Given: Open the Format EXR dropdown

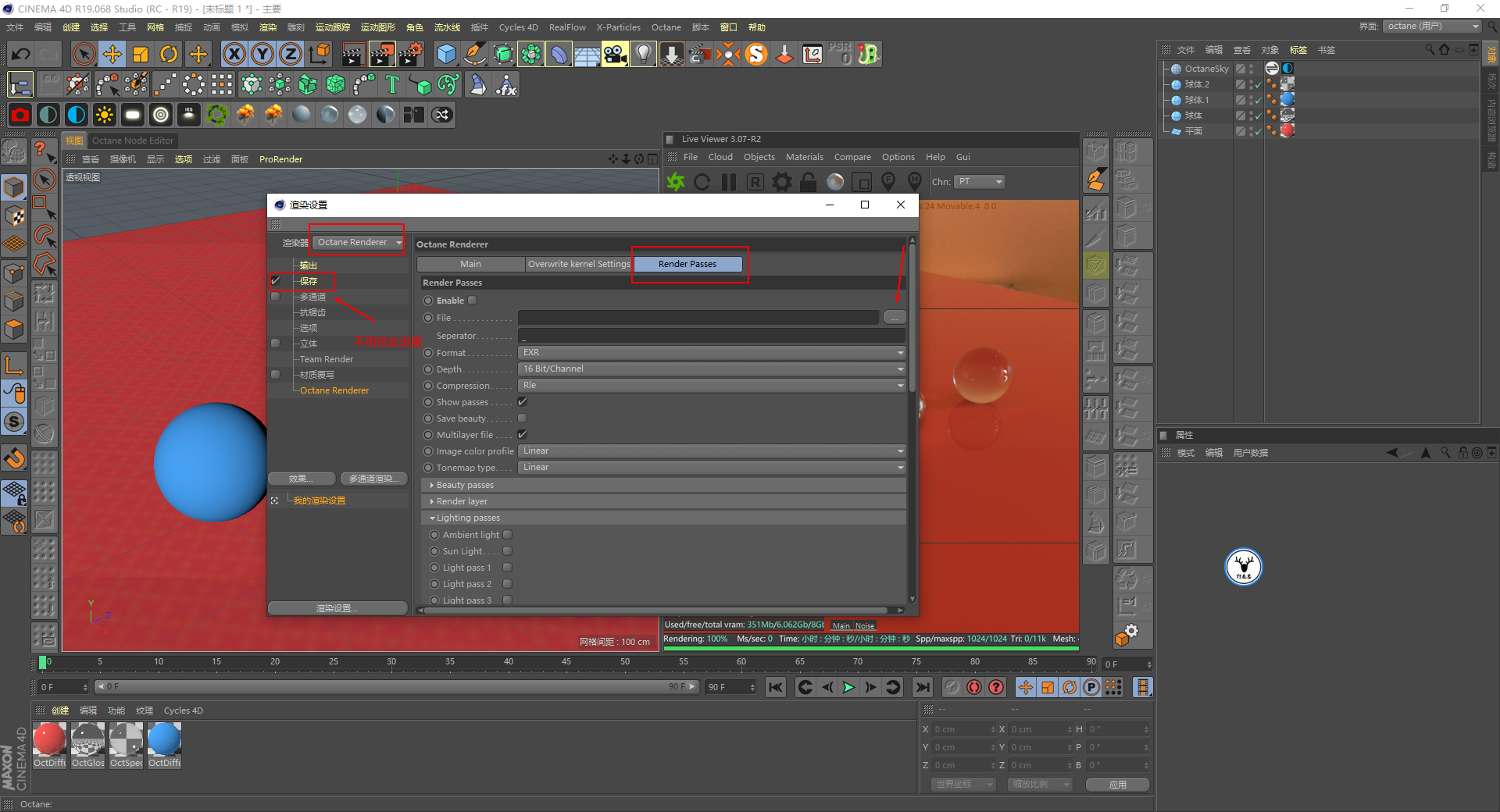Looking at the screenshot, I should pyautogui.click(x=711, y=353).
